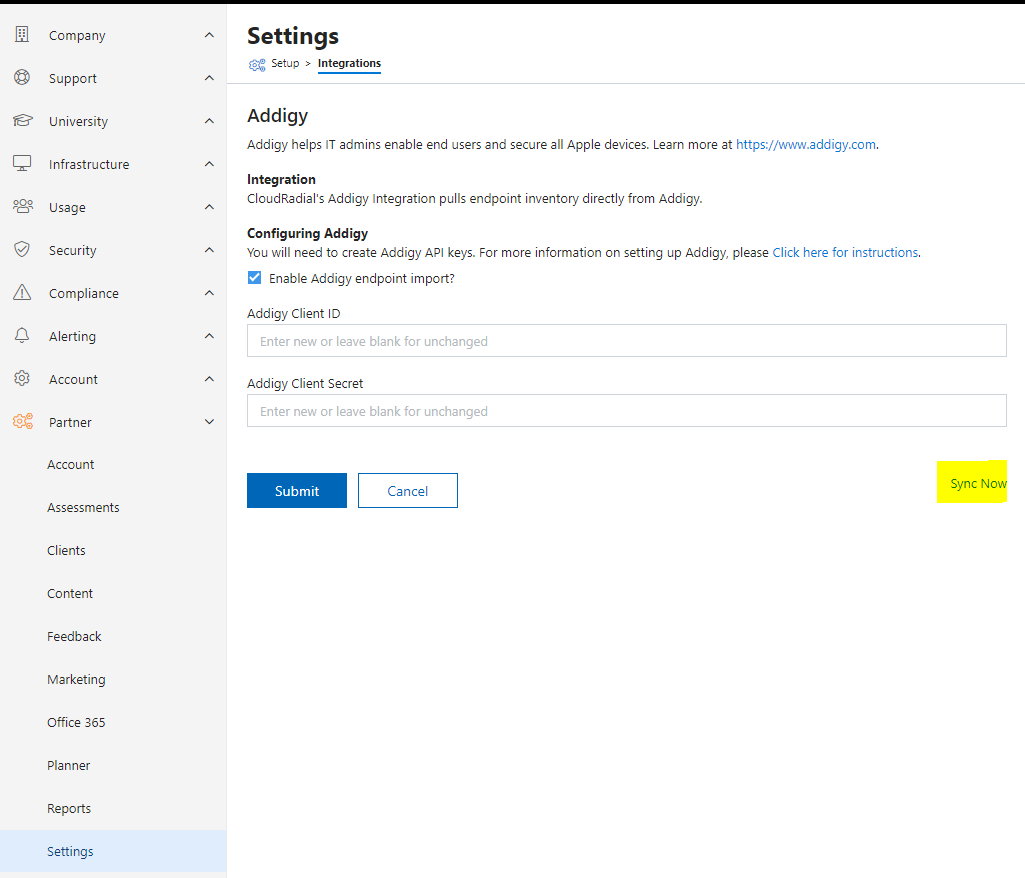Expand the Usage menu chevron
Viewport: 1025px width, 878px height.
click(209, 207)
